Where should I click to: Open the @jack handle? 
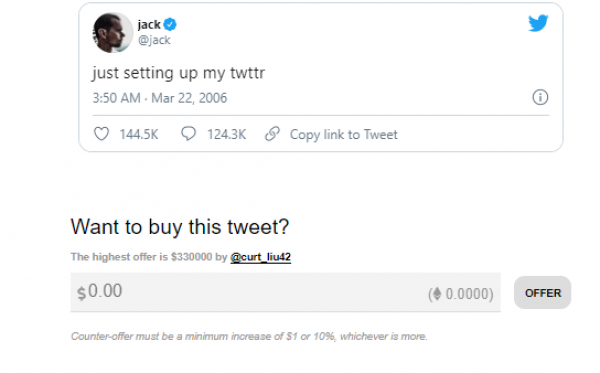click(x=154, y=40)
